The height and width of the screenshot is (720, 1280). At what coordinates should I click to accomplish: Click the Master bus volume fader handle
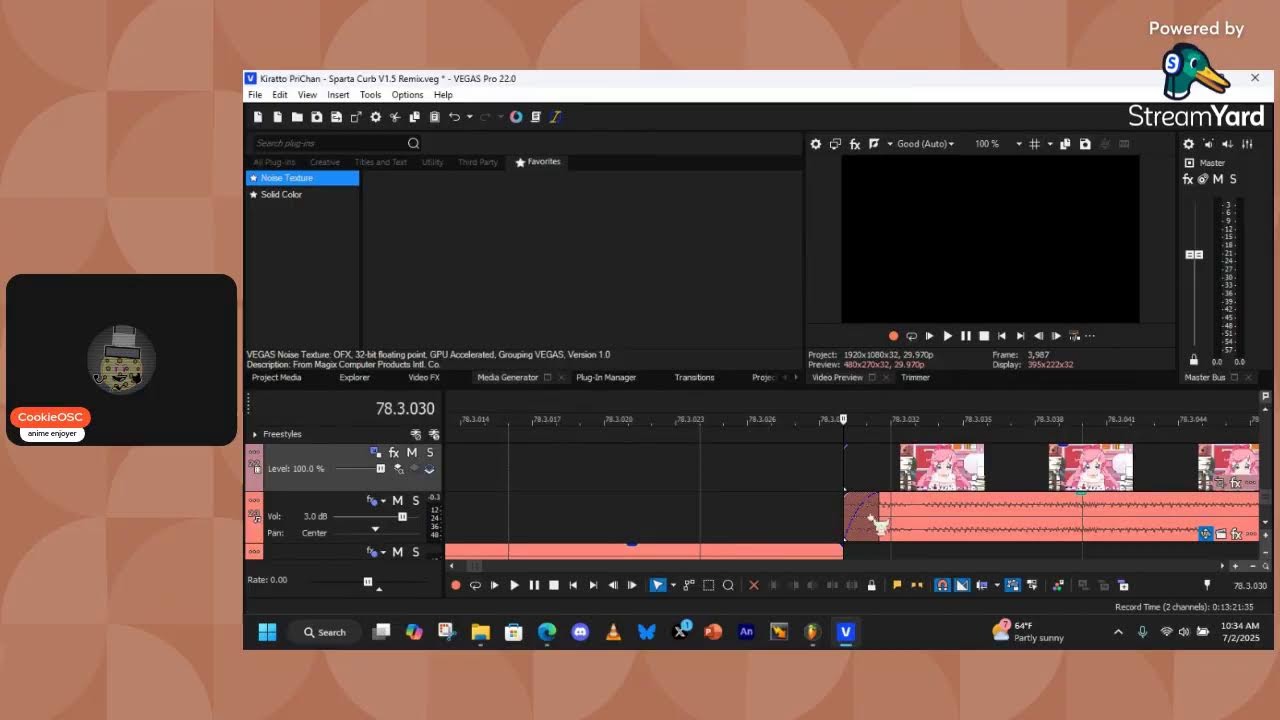click(x=1194, y=255)
